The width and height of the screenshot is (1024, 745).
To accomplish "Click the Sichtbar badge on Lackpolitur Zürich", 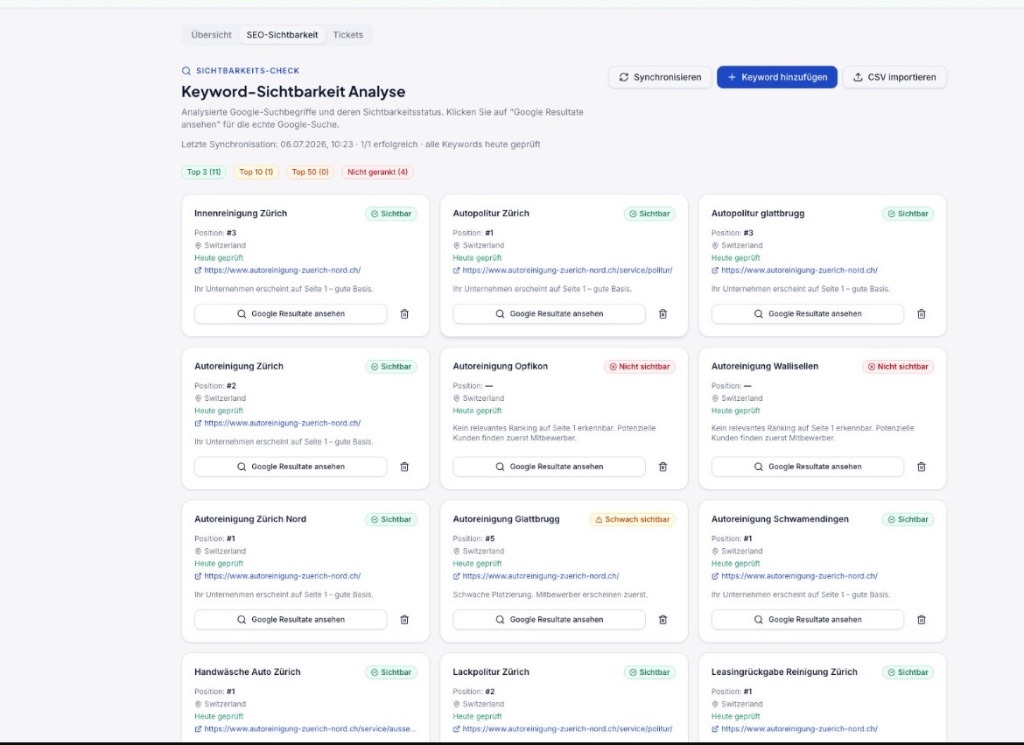I will 649,672.
